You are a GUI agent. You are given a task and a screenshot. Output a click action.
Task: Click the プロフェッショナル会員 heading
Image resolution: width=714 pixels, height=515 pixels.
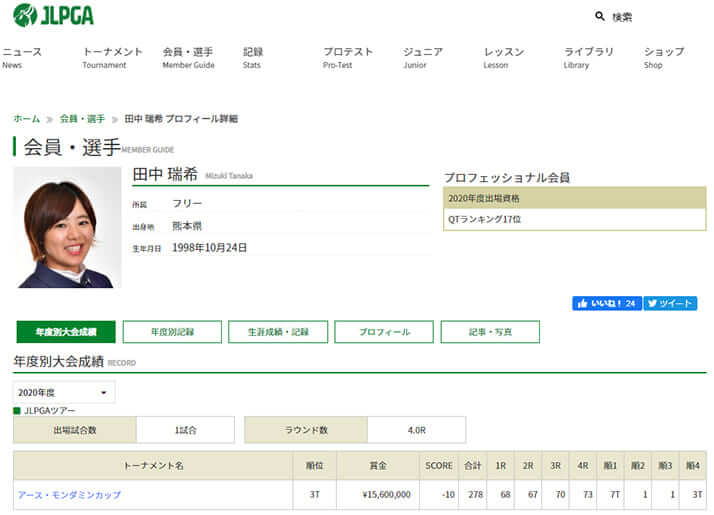[x=507, y=178]
